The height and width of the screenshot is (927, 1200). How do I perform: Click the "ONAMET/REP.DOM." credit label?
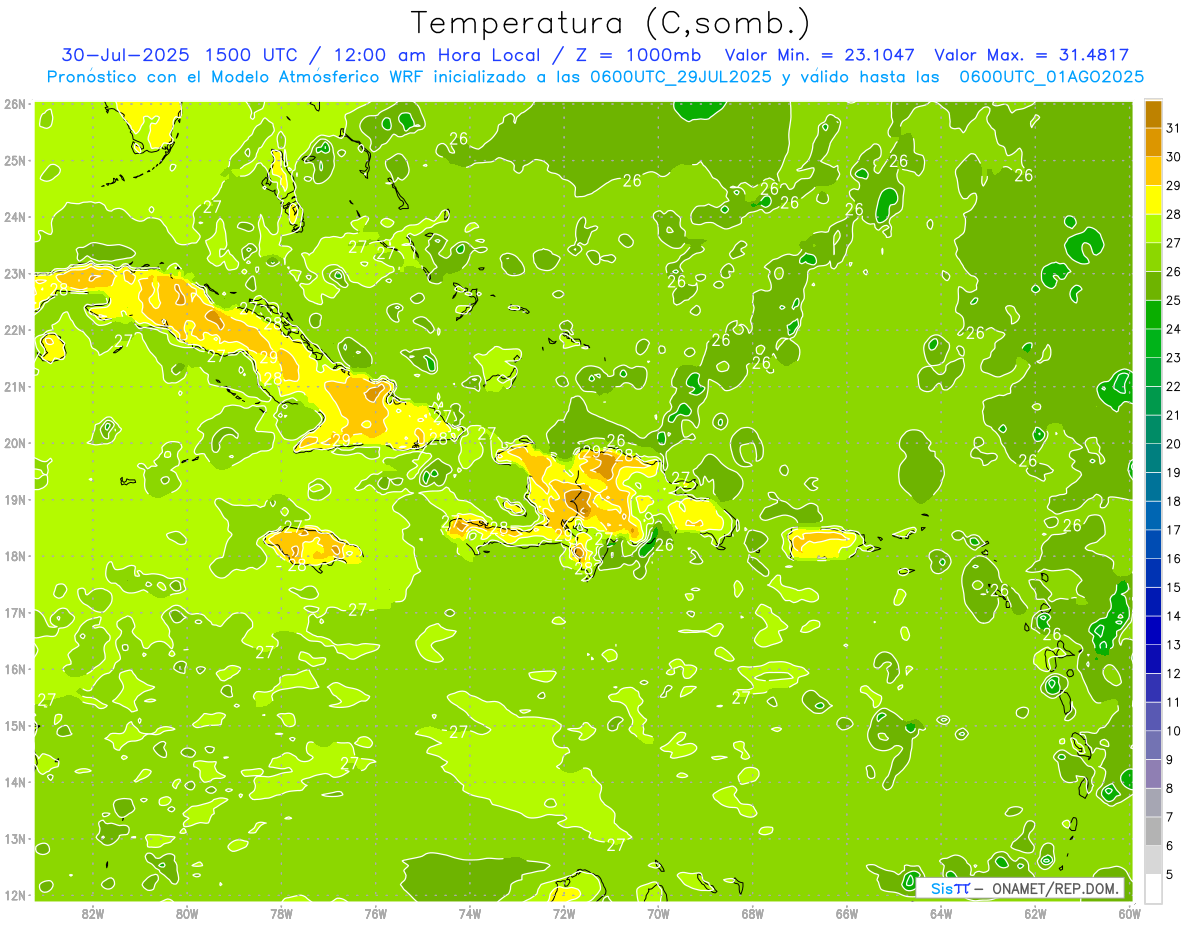1054,888
